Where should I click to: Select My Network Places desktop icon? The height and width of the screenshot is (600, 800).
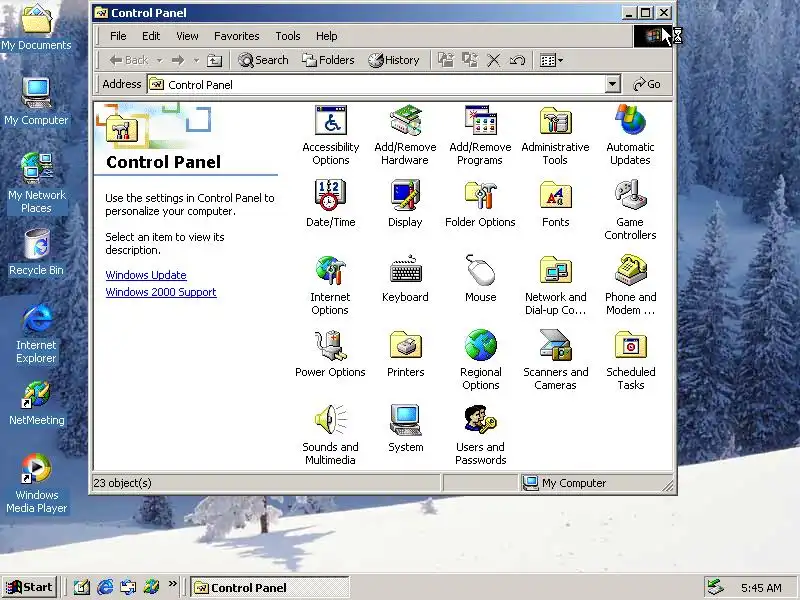36,183
